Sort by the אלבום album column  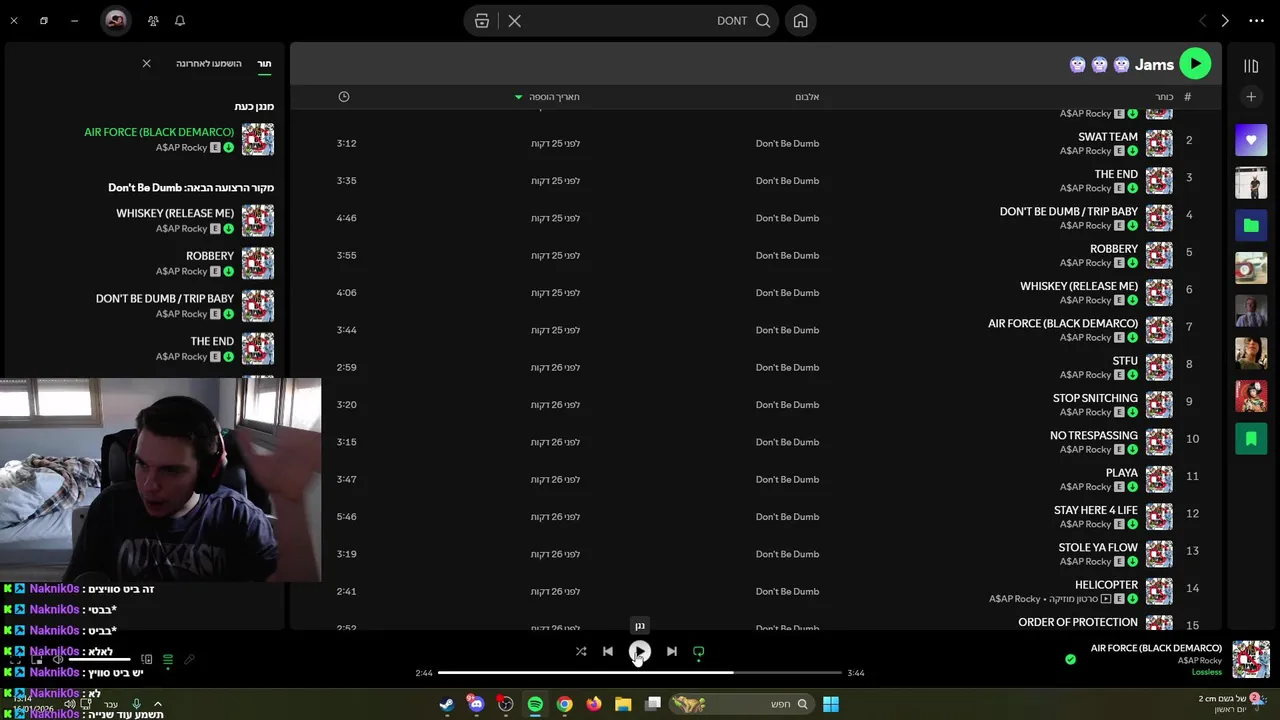tap(807, 97)
